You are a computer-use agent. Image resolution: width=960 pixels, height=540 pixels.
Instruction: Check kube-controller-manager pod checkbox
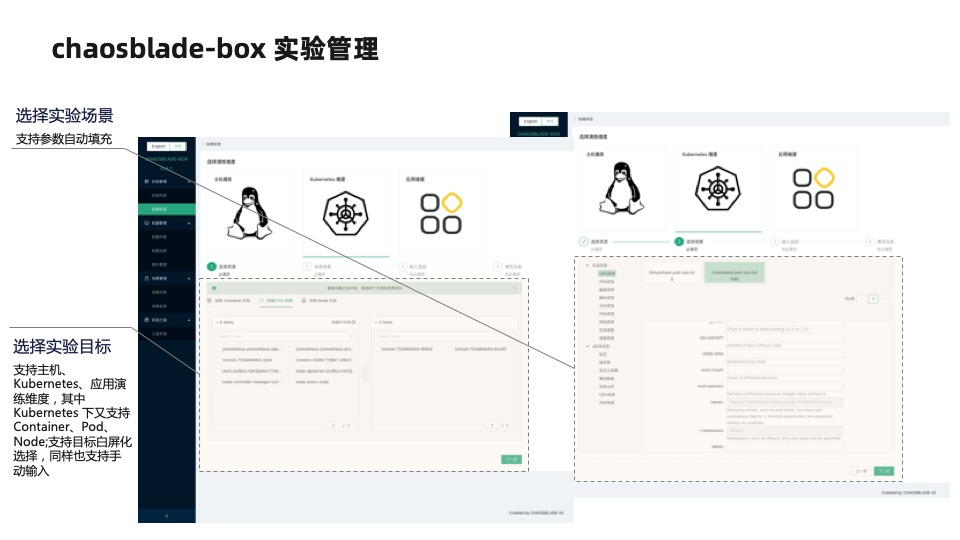pyautogui.click(x=218, y=382)
